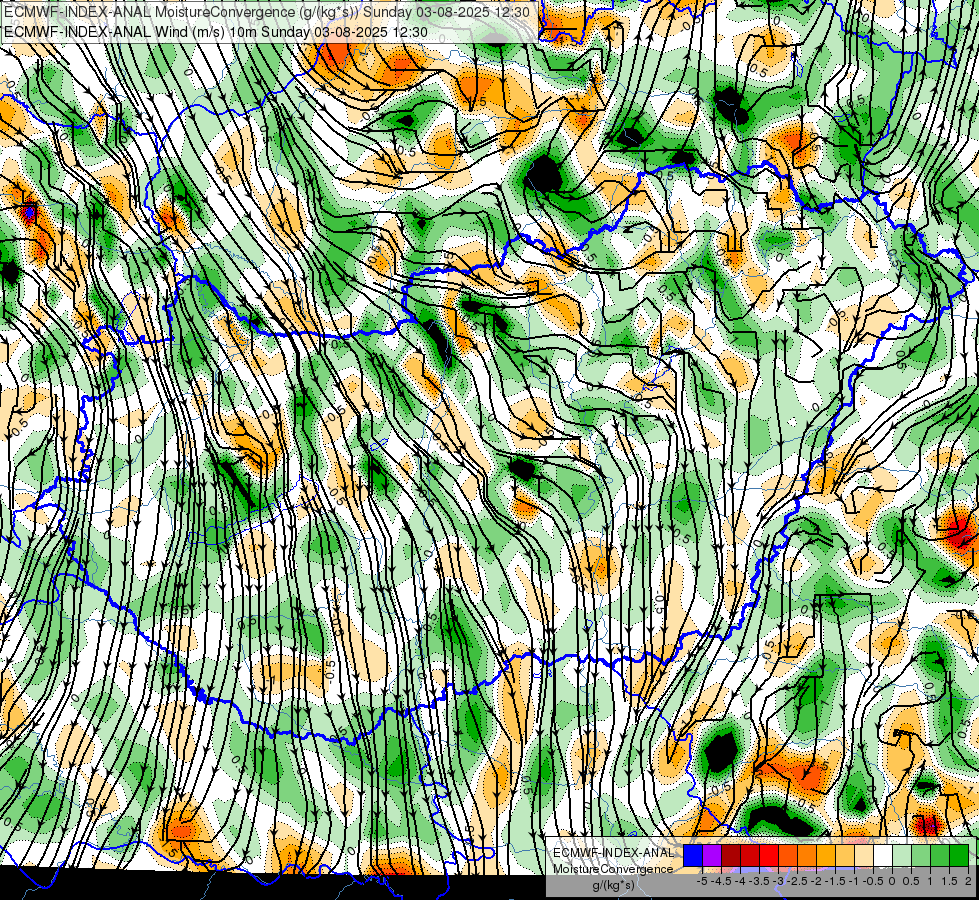This screenshot has height=900, width=979.
Task: Click the legend tick label 2
Action: pyautogui.click(x=968, y=881)
